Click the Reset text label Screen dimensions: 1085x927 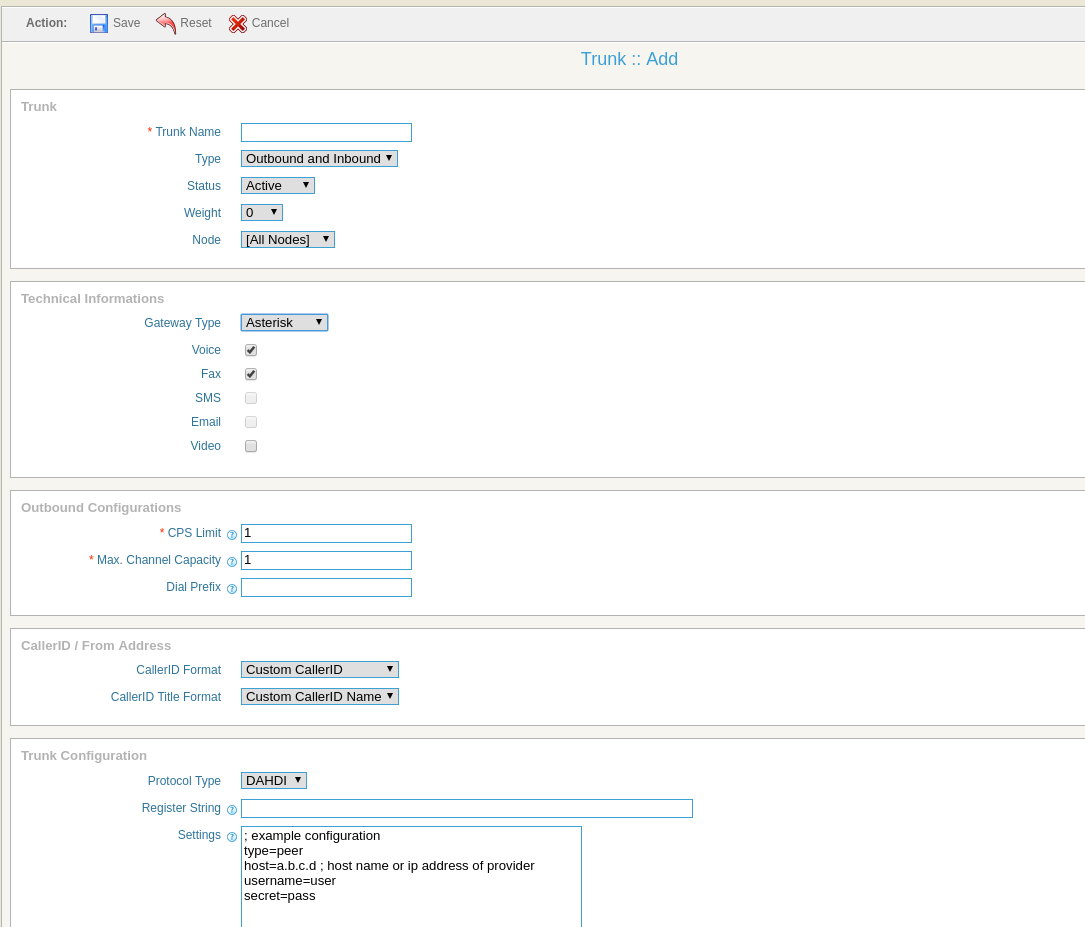196,23
